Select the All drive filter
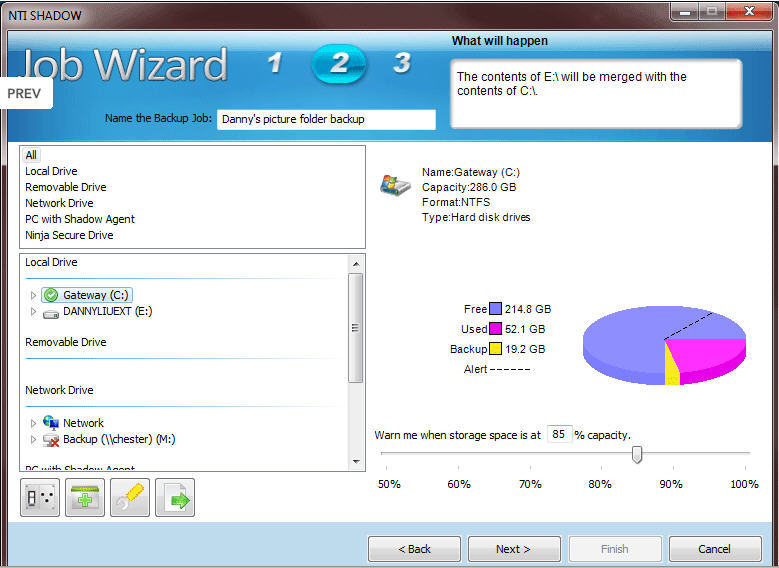The width and height of the screenshot is (779, 568). pos(31,155)
